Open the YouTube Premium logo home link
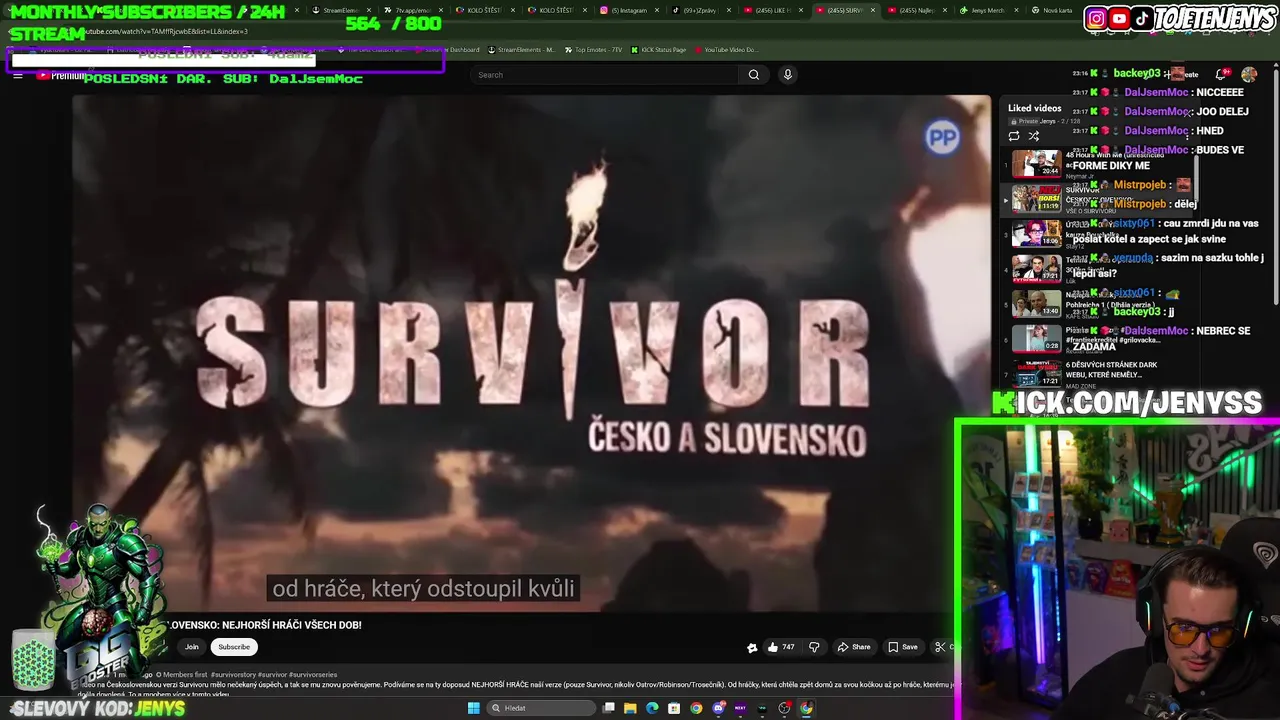Screen dimensions: 1280x720 click(x=60, y=76)
